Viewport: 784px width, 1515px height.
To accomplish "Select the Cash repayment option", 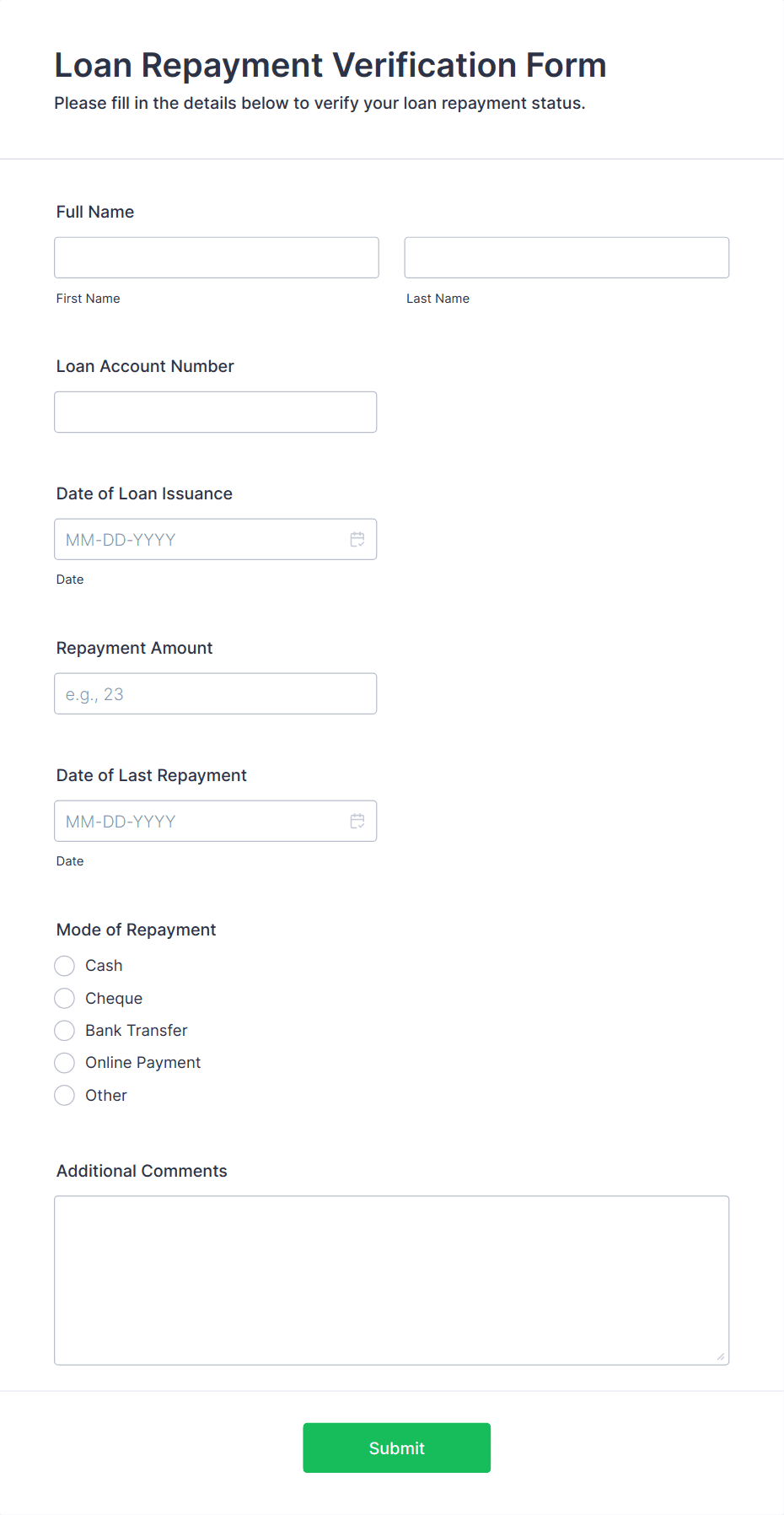I will (64, 966).
